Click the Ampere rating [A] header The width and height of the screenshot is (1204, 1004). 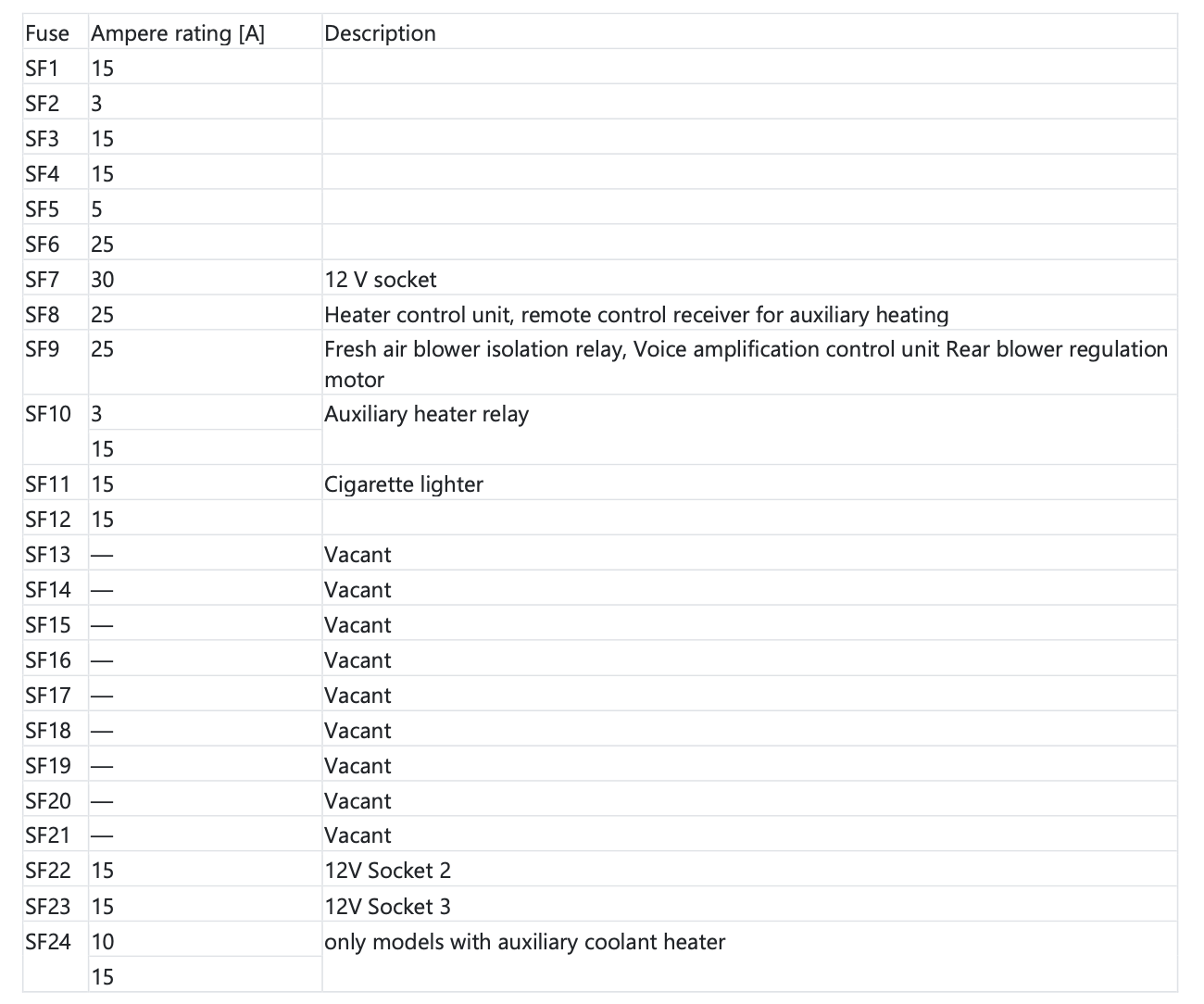(177, 33)
